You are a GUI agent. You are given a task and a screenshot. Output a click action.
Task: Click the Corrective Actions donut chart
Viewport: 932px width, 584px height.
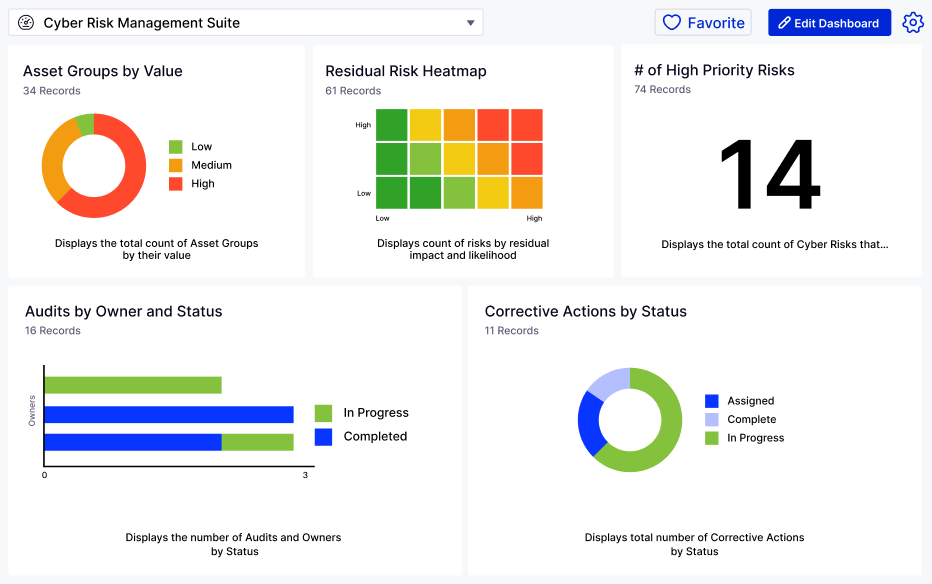click(x=630, y=421)
